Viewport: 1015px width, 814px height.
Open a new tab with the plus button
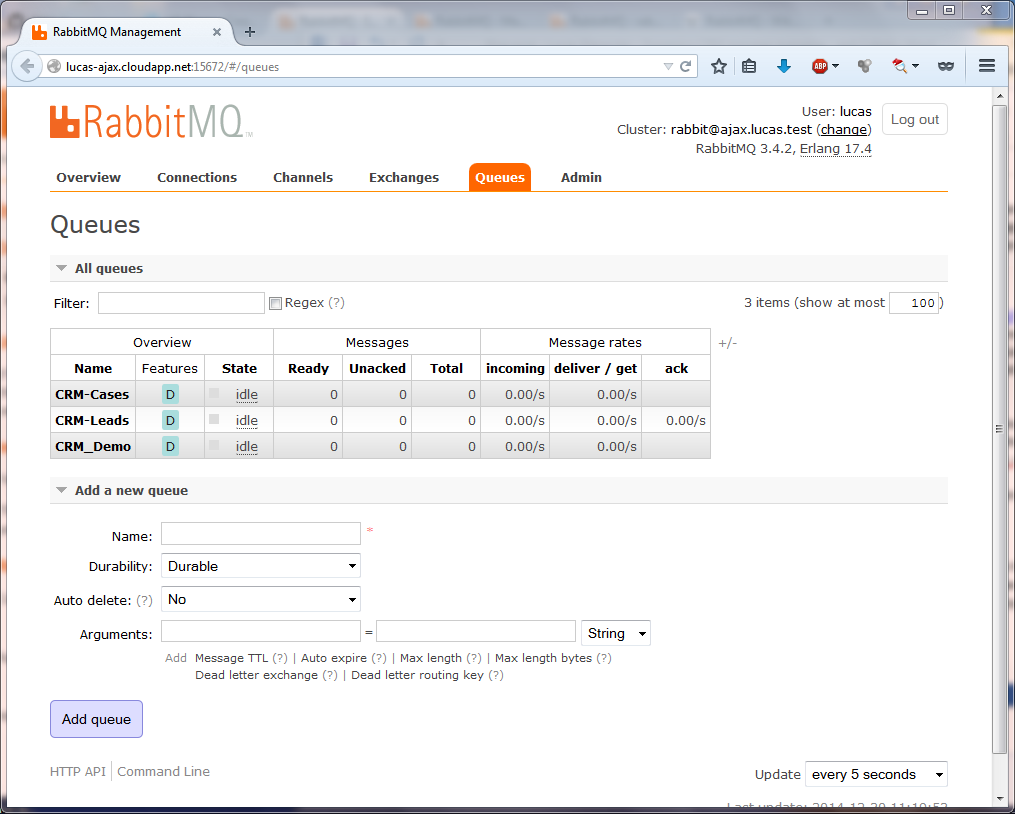pyautogui.click(x=250, y=32)
